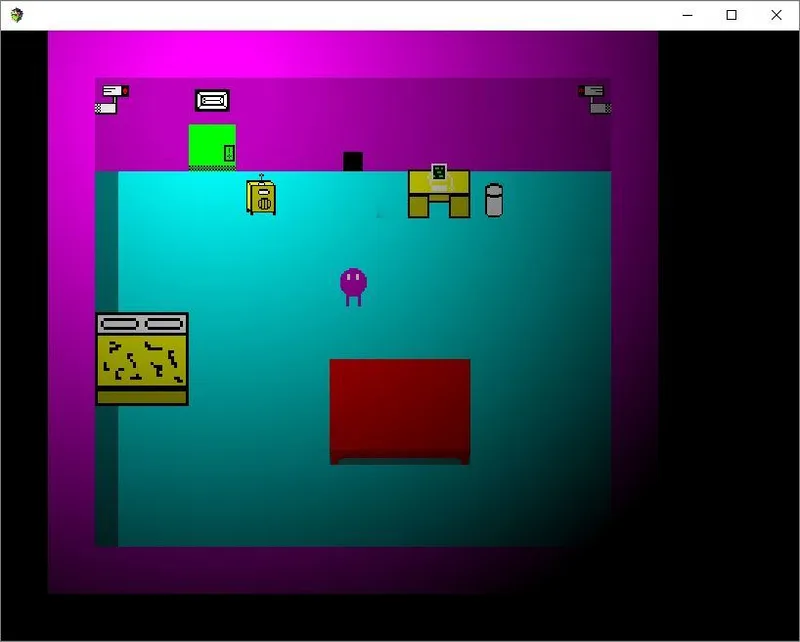
Task: Select the yellow radio with antenna
Action: [x=261, y=195]
